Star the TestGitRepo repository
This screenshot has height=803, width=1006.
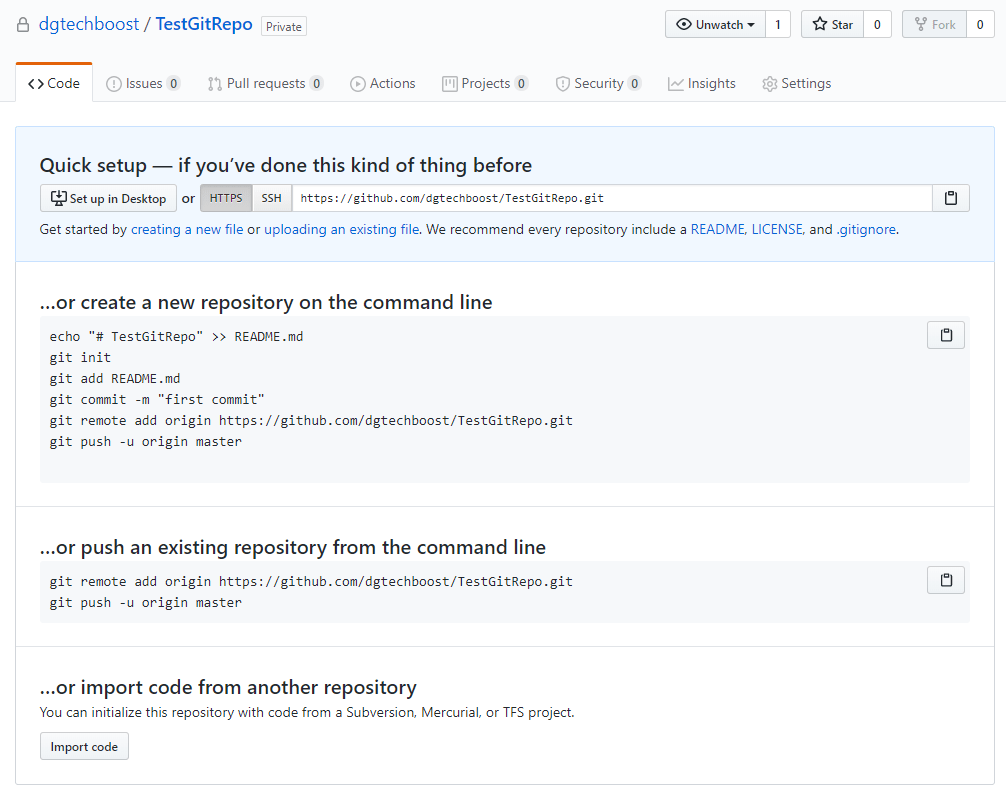pos(832,25)
